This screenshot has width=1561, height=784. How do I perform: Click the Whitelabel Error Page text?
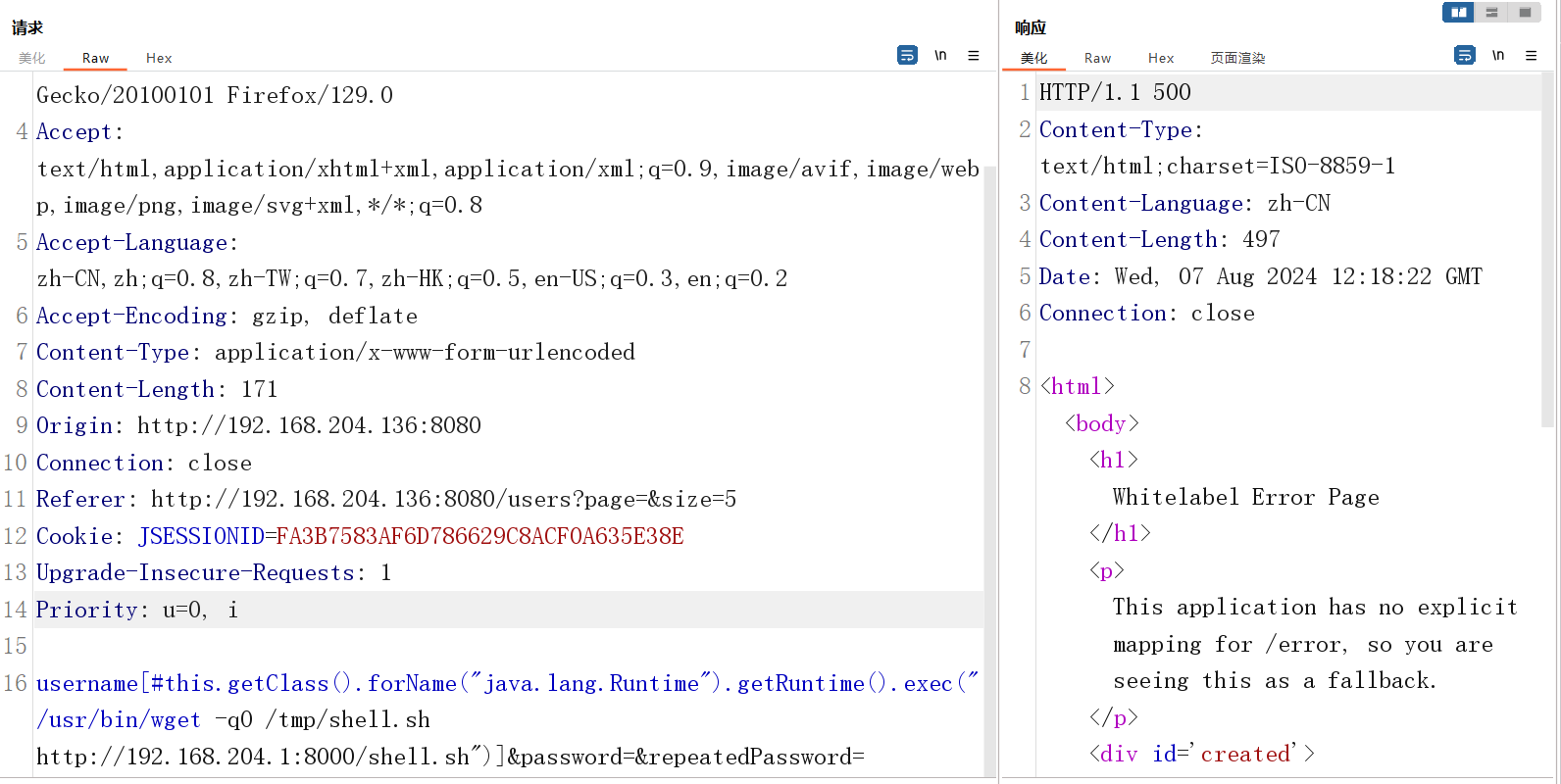(1246, 497)
